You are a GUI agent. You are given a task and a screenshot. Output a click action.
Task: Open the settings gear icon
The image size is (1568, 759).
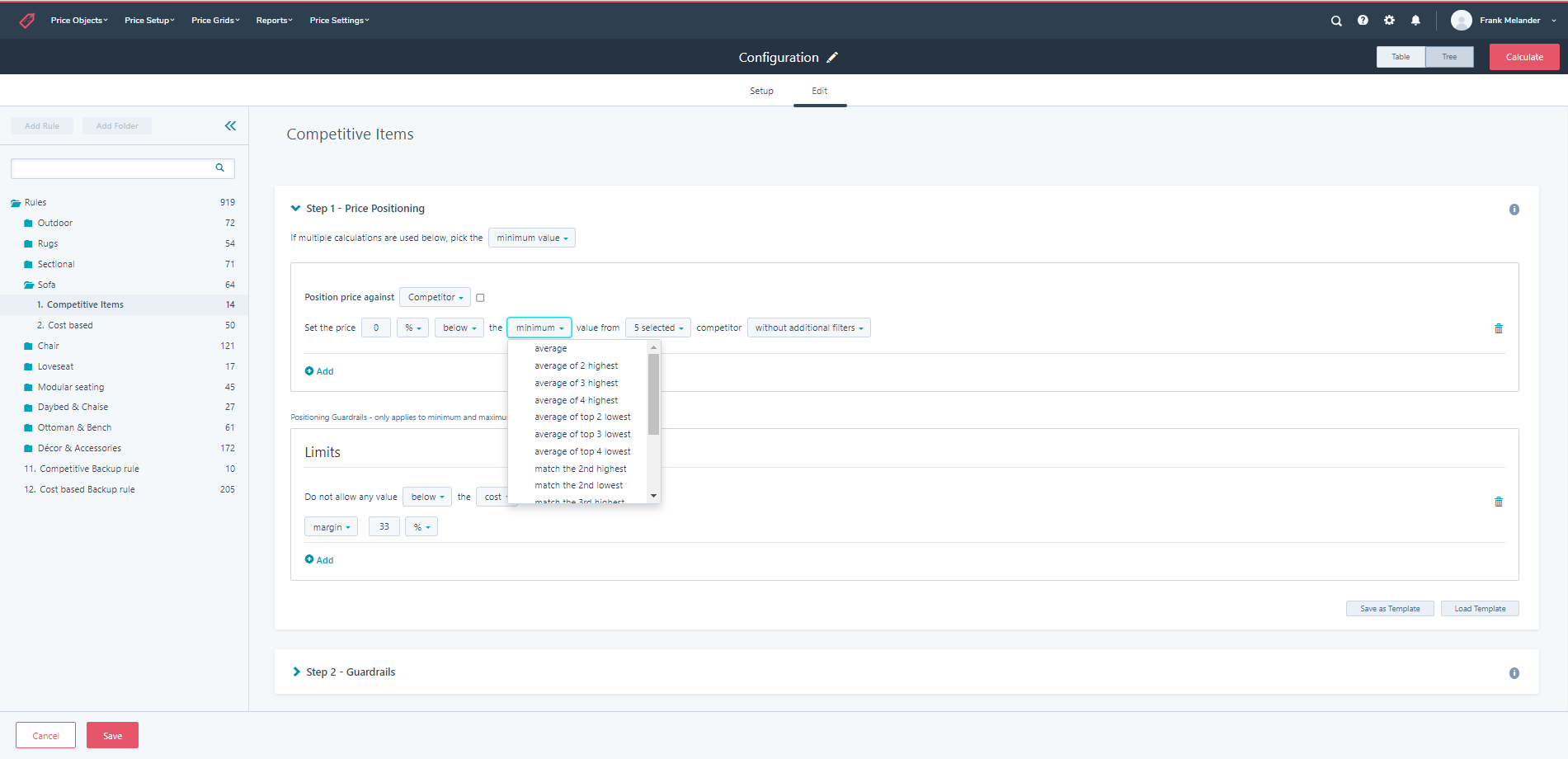click(1389, 21)
